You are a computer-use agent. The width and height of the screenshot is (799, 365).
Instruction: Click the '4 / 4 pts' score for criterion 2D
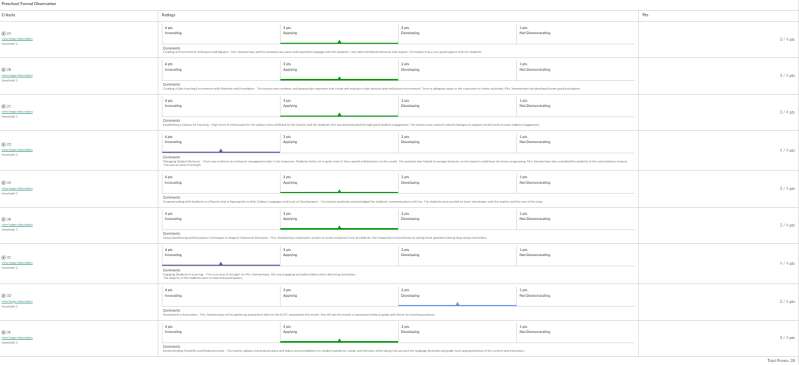tap(787, 150)
